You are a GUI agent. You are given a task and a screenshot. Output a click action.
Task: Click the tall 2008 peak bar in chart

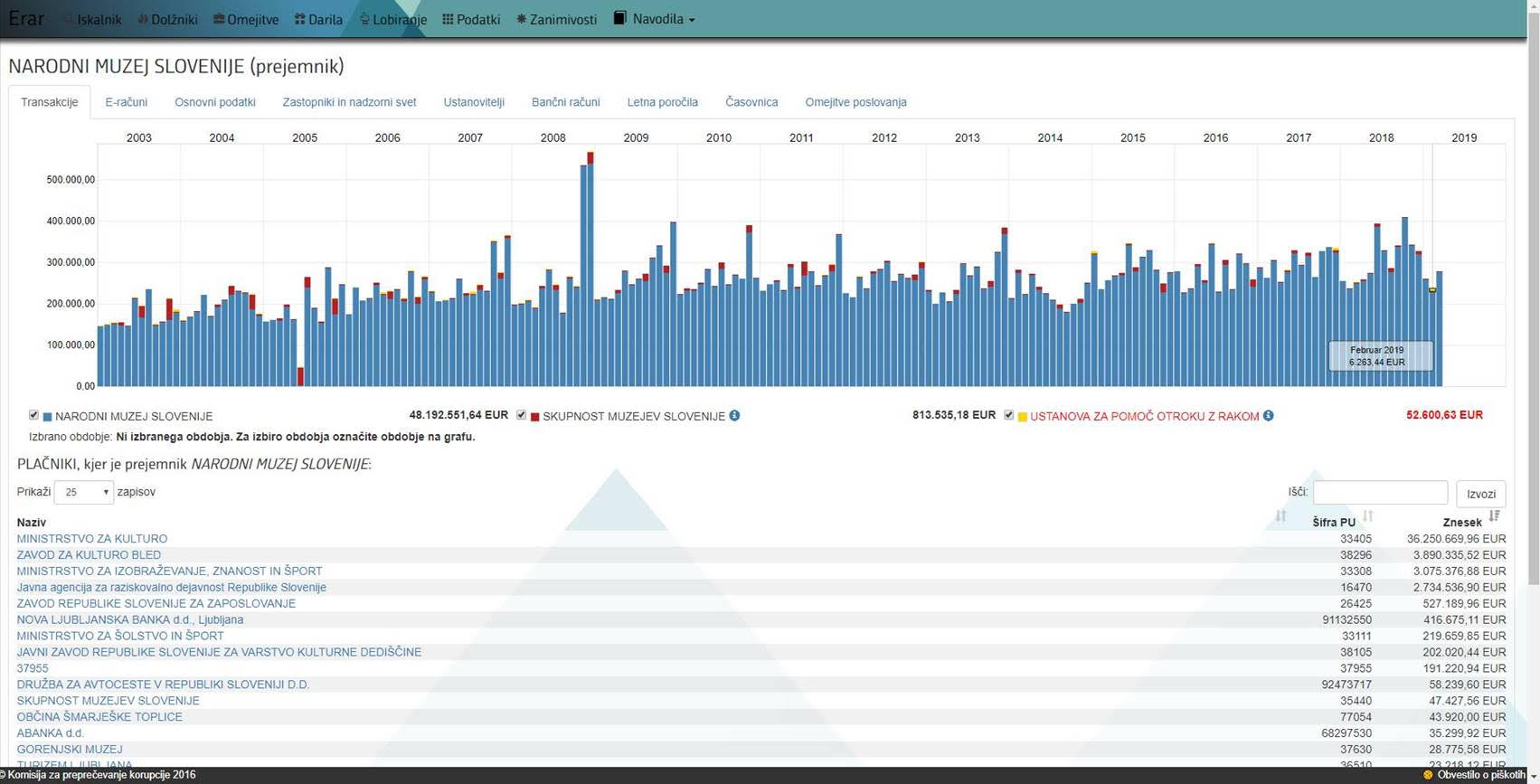(x=590, y=269)
